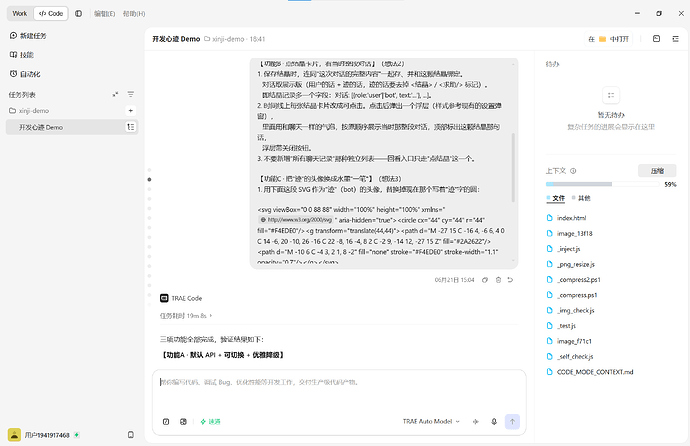Copy the user message dated 06月21日
The height and width of the screenshot is (446, 690).
click(x=484, y=280)
